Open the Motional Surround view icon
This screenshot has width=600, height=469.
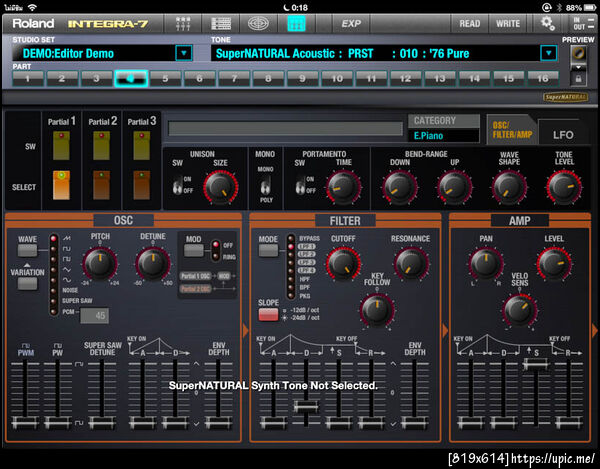click(x=258, y=24)
